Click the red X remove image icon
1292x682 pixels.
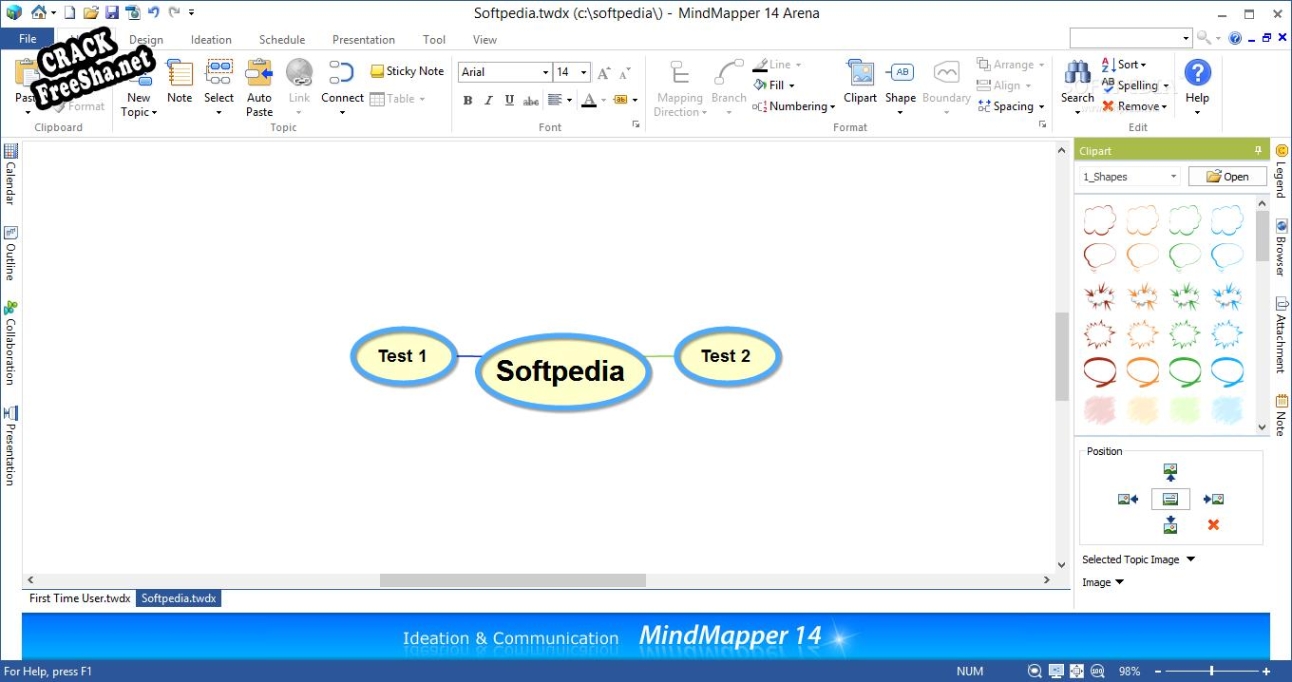coord(1213,525)
